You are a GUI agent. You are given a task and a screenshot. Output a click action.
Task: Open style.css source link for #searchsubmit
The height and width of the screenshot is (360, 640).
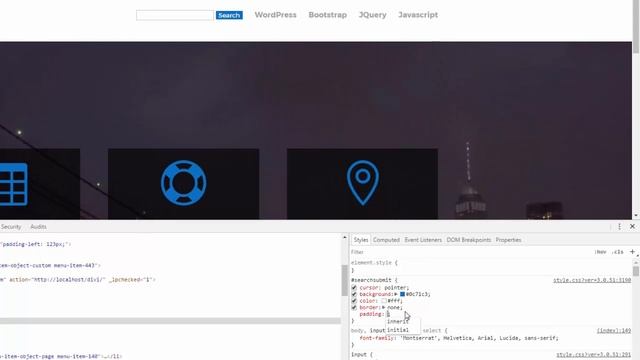pos(592,280)
